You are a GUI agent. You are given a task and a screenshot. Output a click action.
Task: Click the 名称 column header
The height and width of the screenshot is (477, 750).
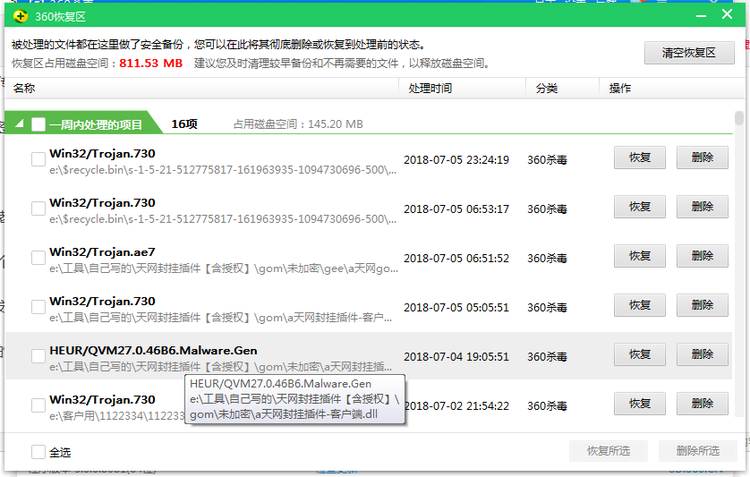pyautogui.click(x=25, y=89)
